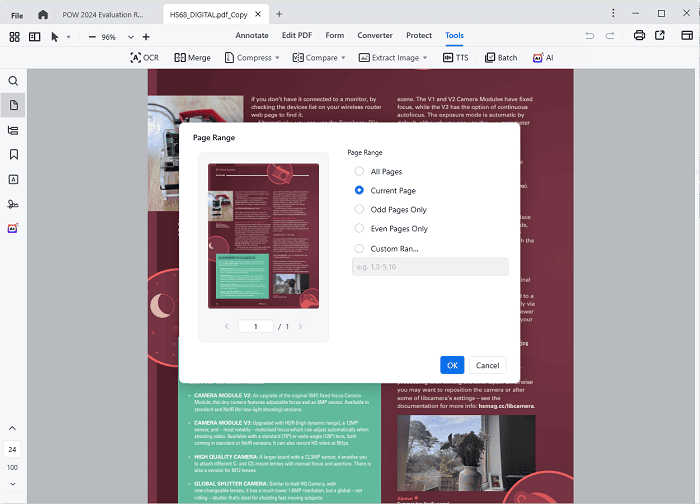Open the Batch tool
The height and width of the screenshot is (504, 700).
pos(501,58)
